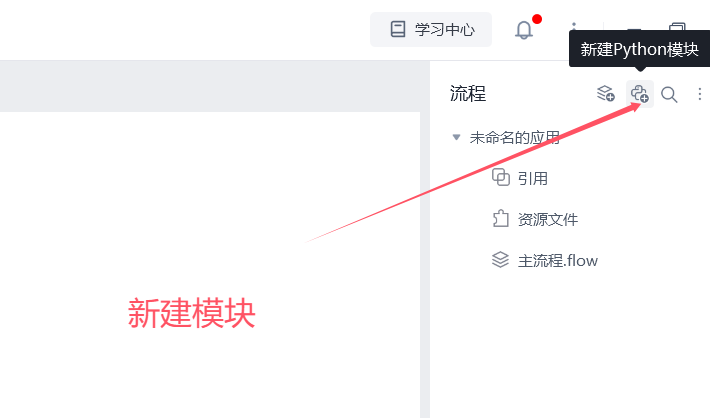Click the 流程 panel title
The image size is (710, 418).
click(468, 94)
